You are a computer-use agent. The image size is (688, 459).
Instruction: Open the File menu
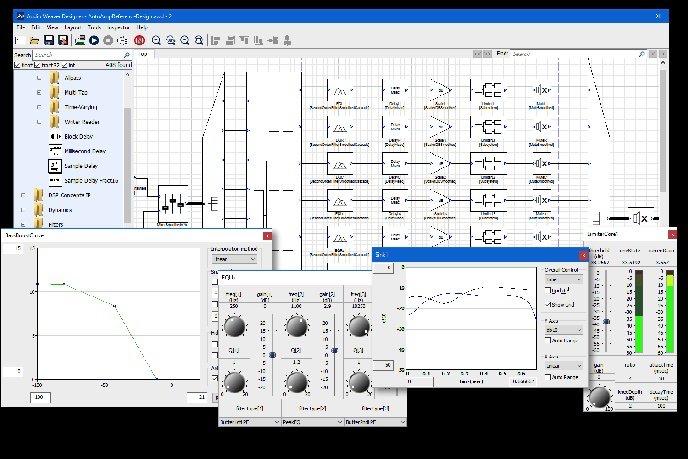tap(20, 27)
